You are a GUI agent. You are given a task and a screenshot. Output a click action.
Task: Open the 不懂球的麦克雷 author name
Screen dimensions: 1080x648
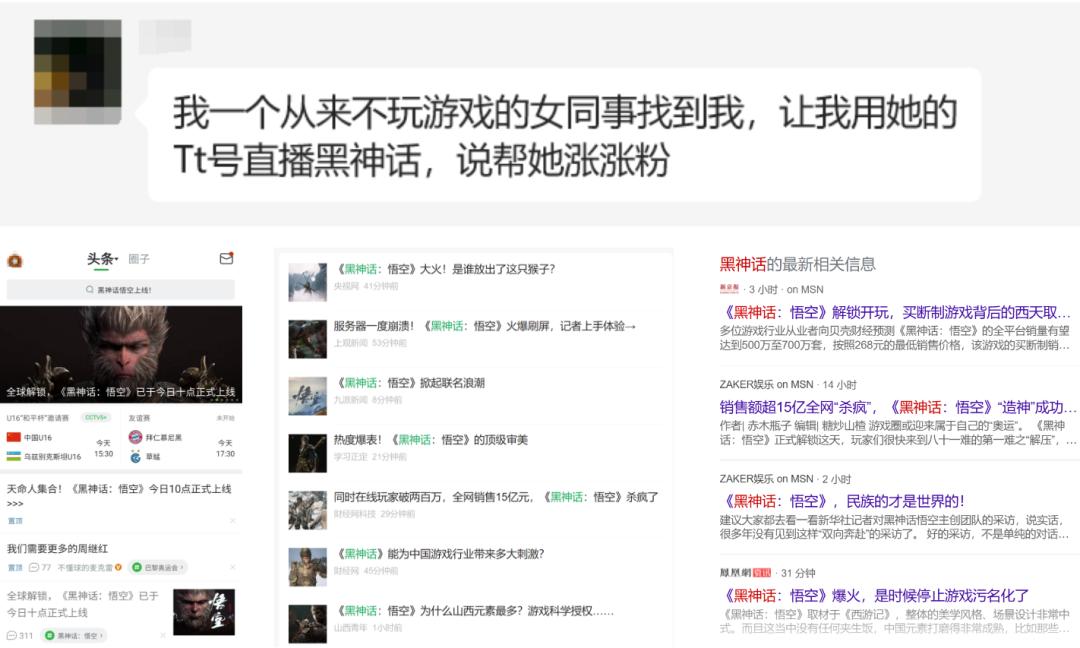[85, 567]
